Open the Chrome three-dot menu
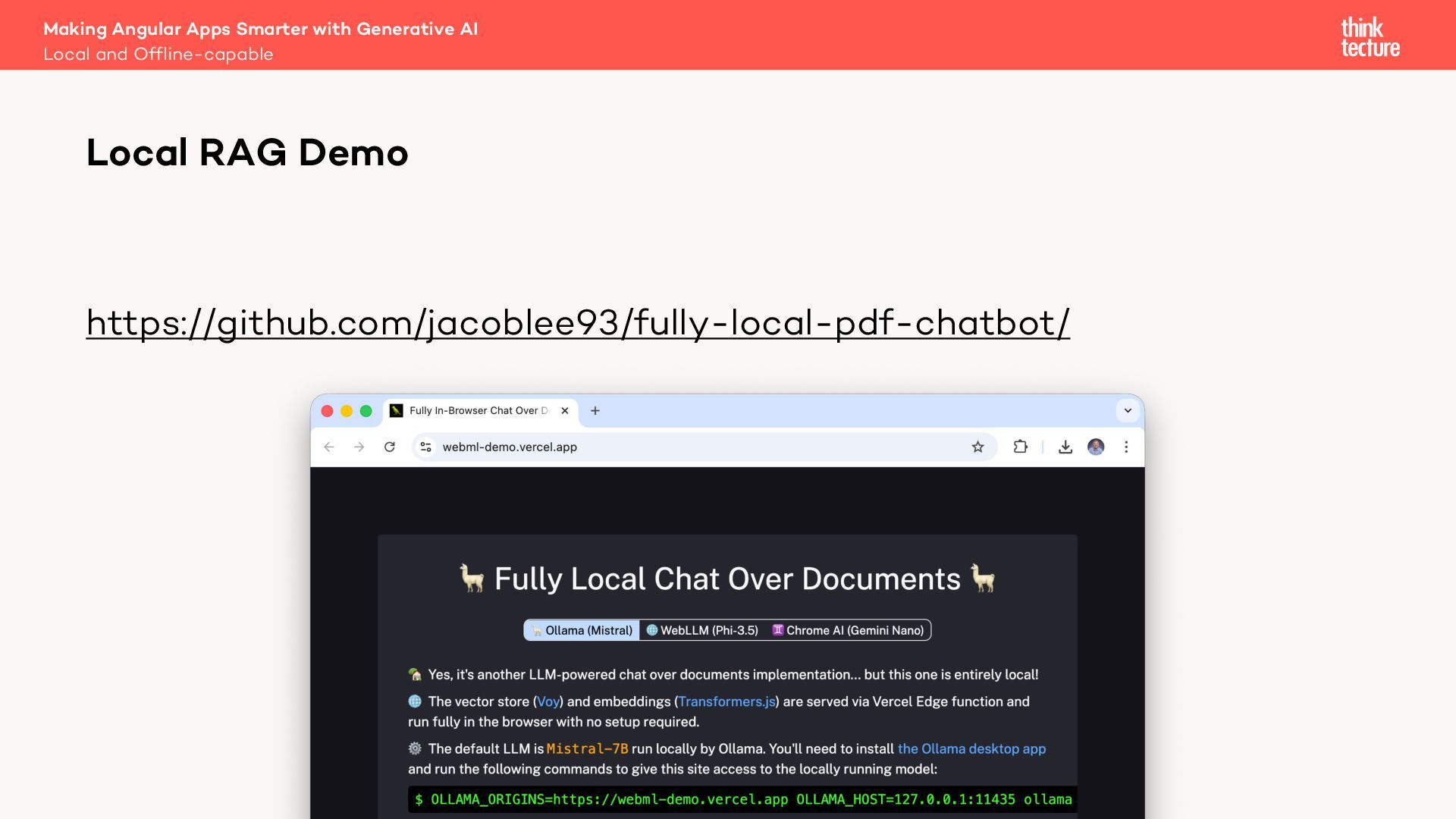The width and height of the screenshot is (1456, 819). [x=1126, y=447]
